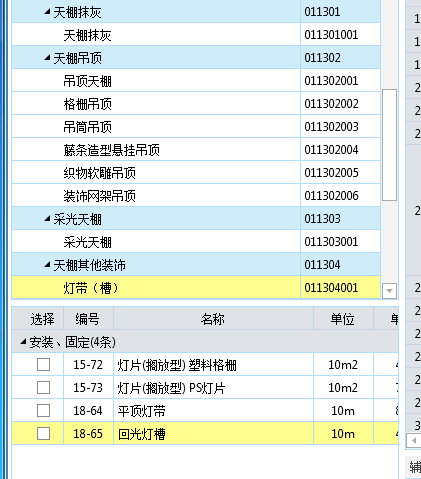The image size is (421, 479).
Task: Select the 格栅吊顶 row
Action: pyautogui.click(x=196, y=104)
